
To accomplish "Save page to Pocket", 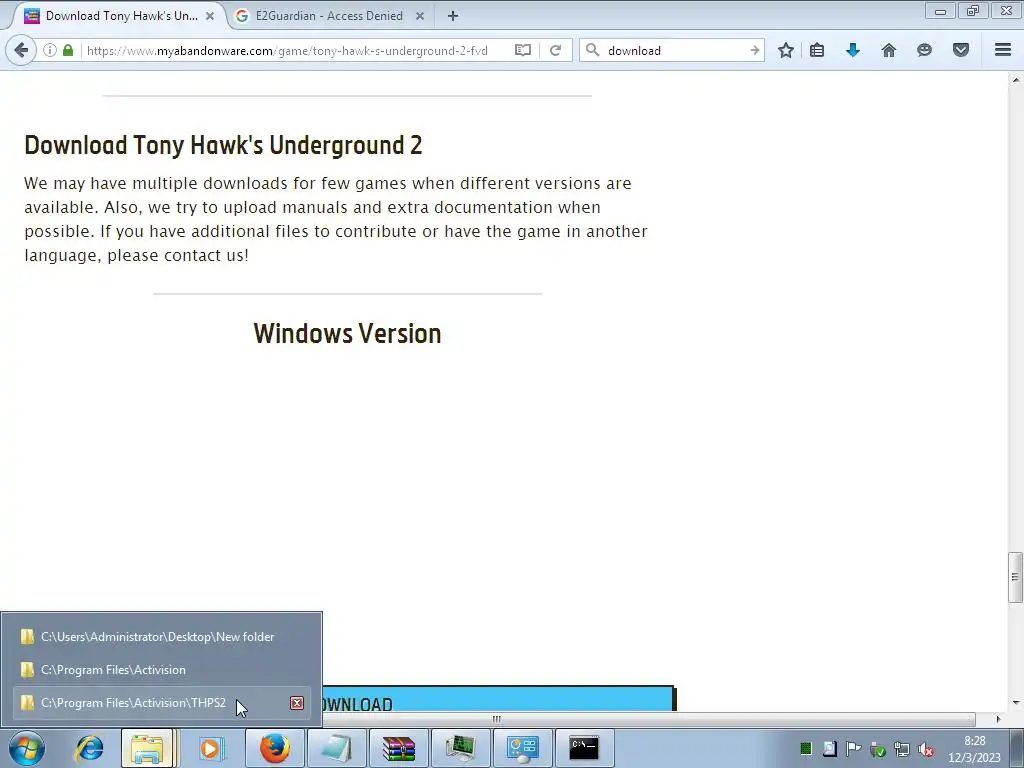I will pyautogui.click(x=961, y=50).
